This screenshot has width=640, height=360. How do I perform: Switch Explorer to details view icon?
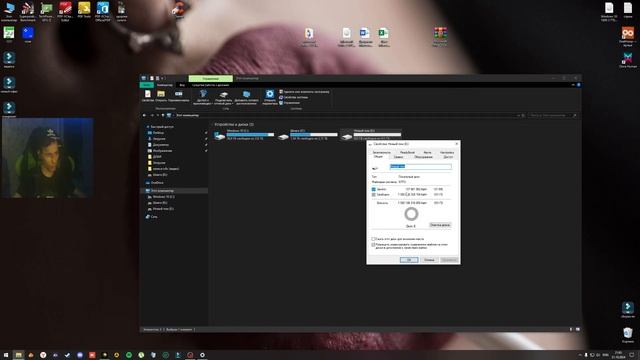[571, 329]
